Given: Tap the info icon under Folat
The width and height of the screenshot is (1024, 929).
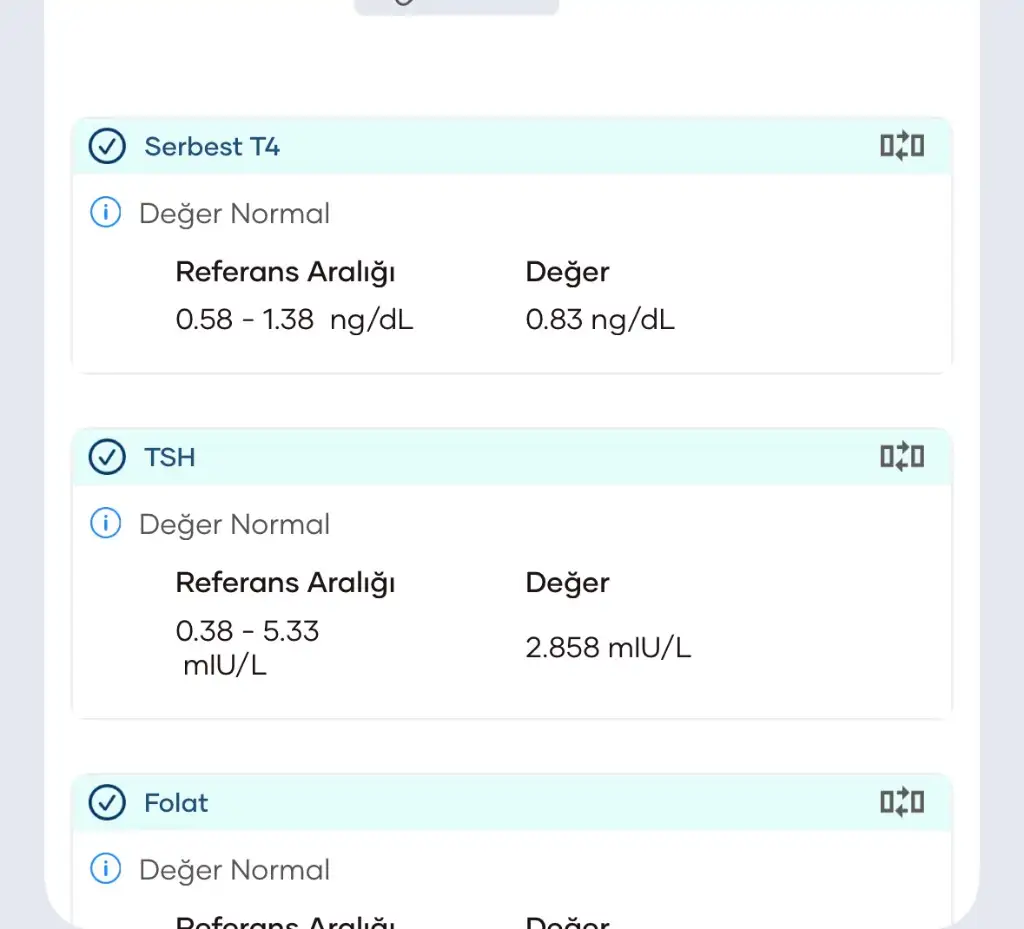Looking at the screenshot, I should click(105, 869).
